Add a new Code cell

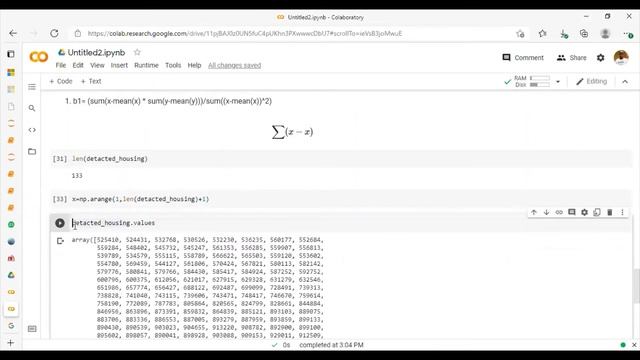tap(61, 81)
